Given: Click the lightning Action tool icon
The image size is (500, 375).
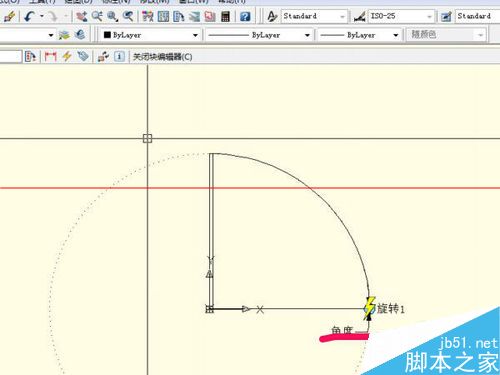Looking at the screenshot, I should 67,56.
